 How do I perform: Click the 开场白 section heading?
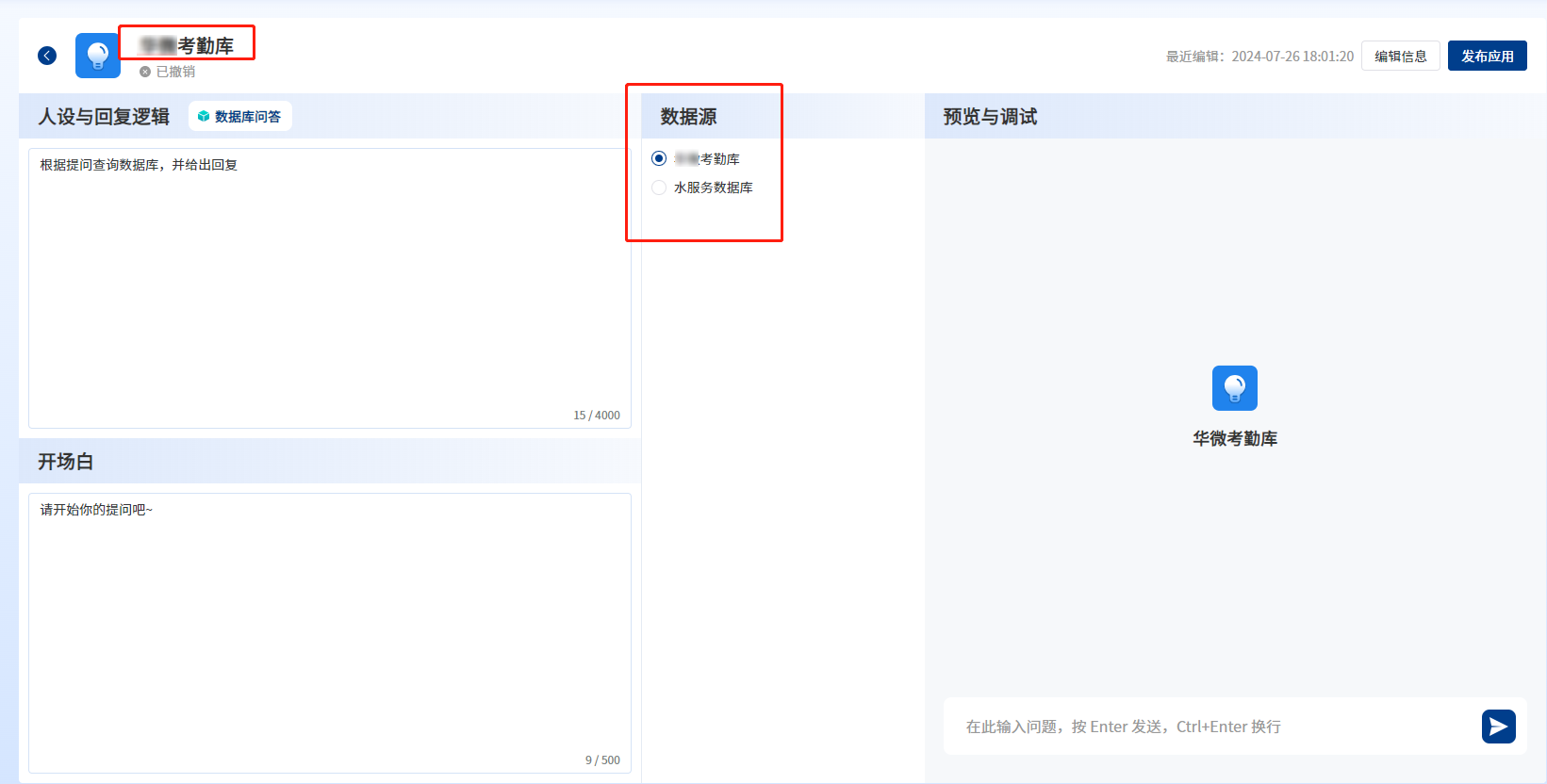tap(65, 462)
